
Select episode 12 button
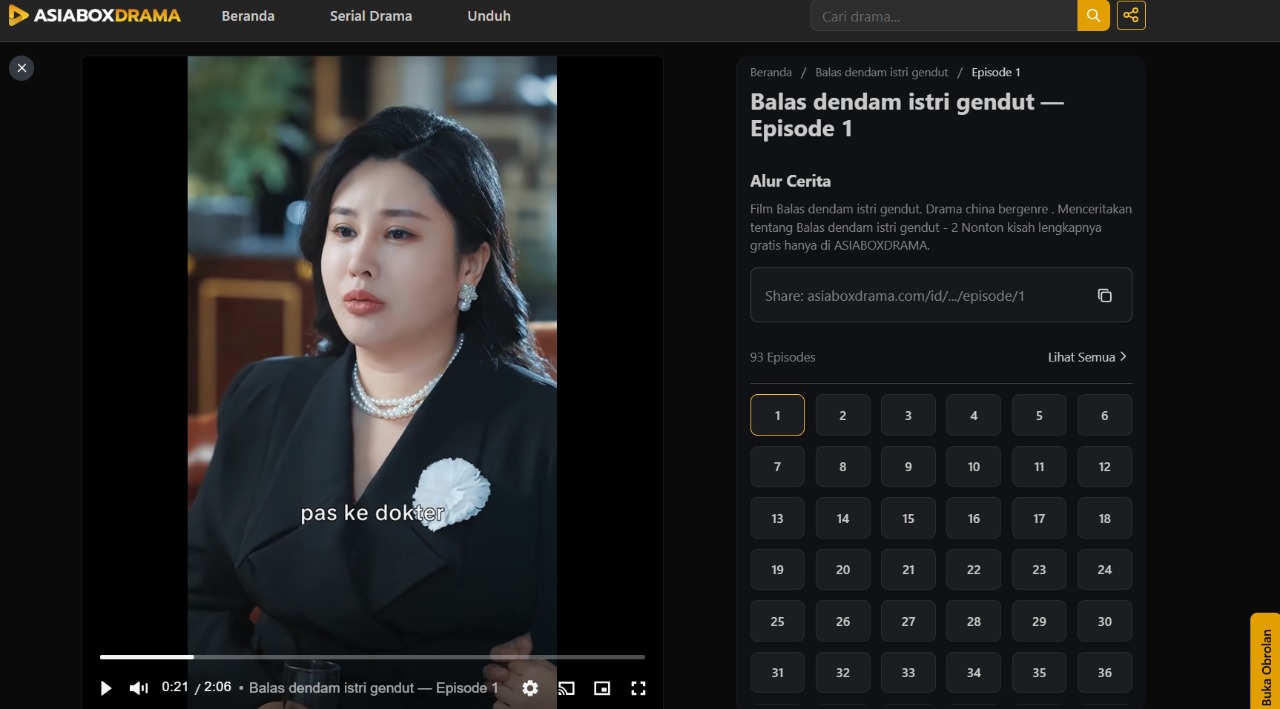coord(1105,466)
